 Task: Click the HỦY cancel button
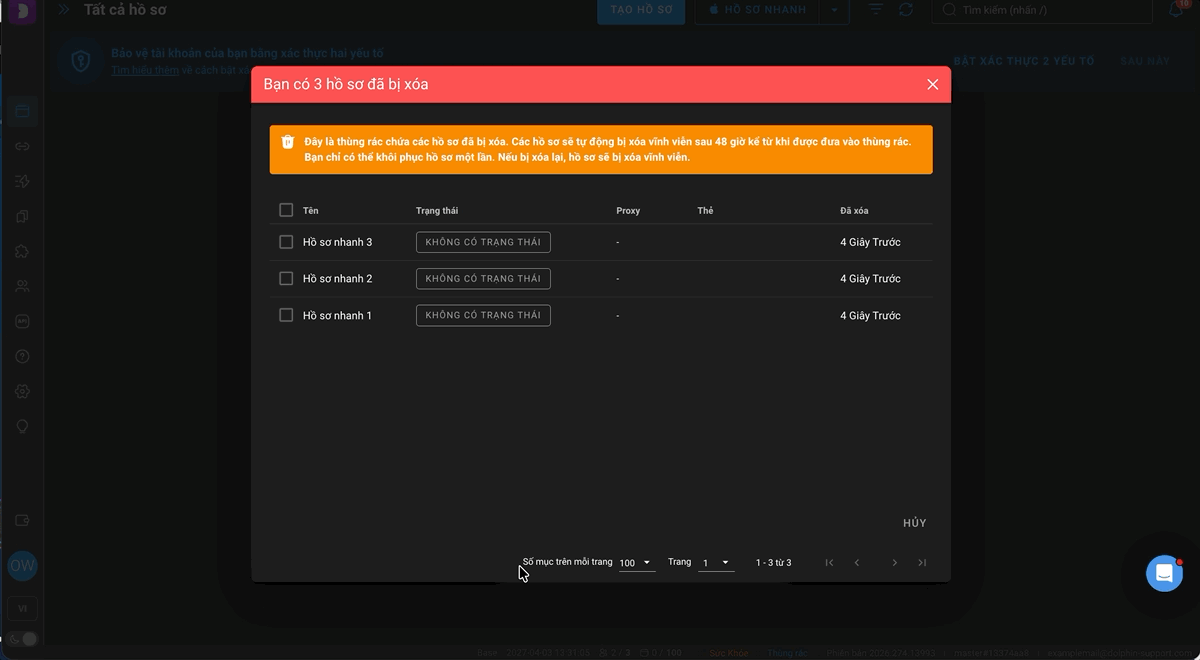pyautogui.click(x=914, y=523)
